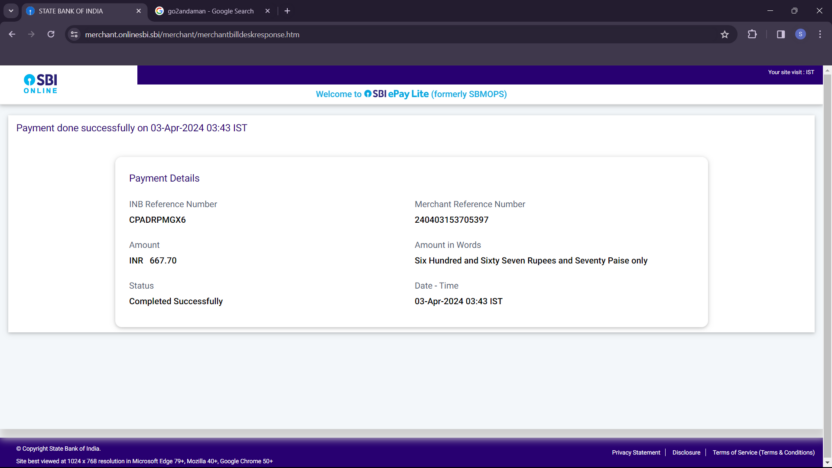View site information icon in address bar
The height and width of the screenshot is (468, 832).
(x=74, y=34)
